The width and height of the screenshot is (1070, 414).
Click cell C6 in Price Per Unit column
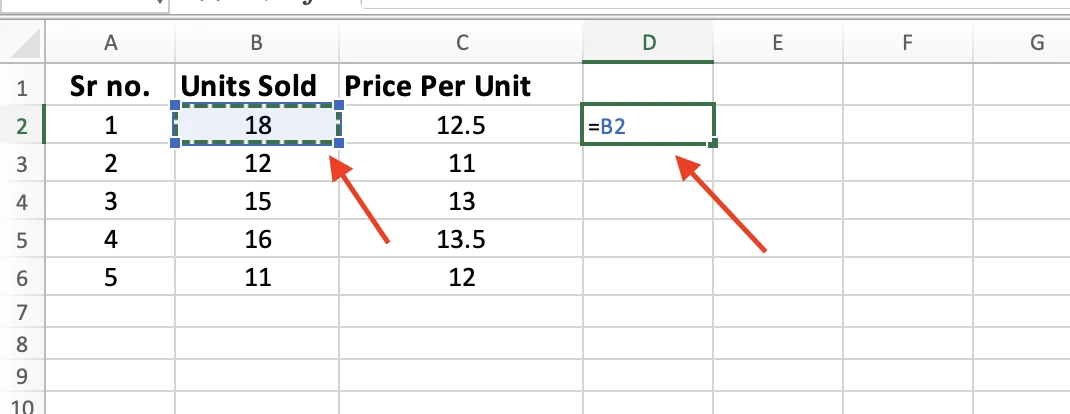pos(461,277)
